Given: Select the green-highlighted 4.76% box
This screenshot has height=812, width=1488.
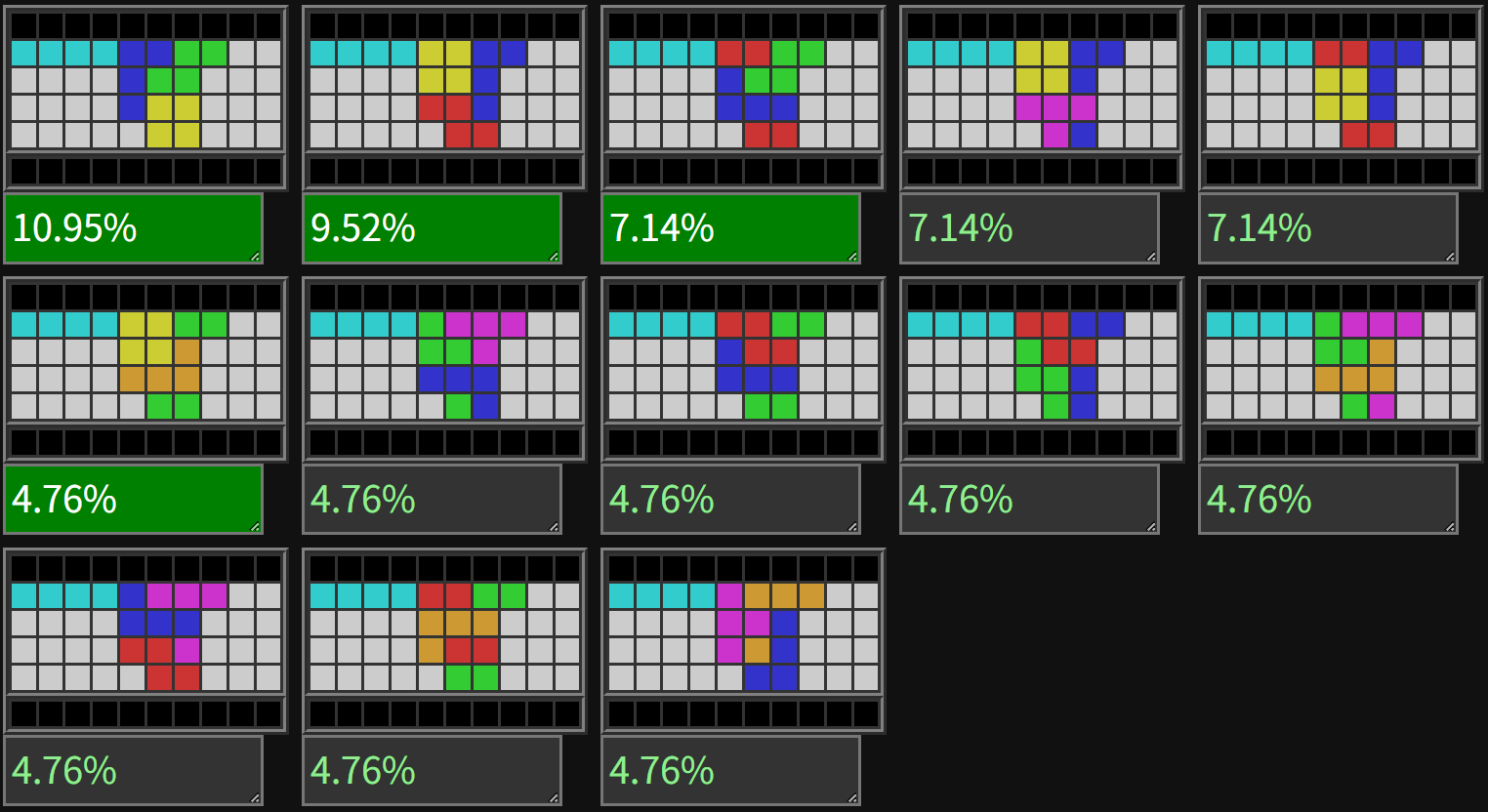Looking at the screenshot, I should point(134,500).
